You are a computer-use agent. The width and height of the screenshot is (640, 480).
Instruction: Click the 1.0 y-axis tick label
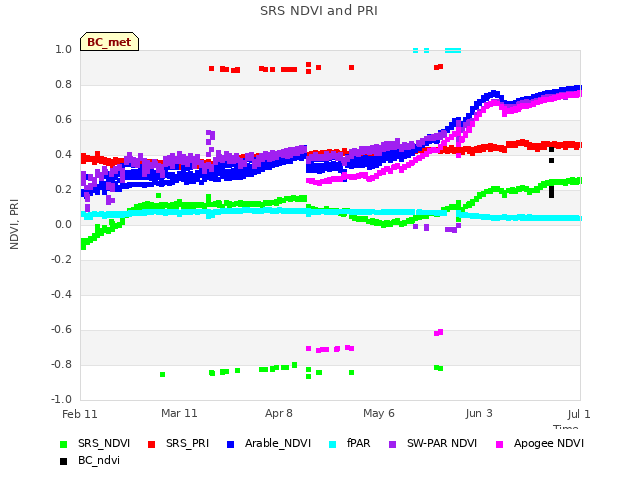(63, 49)
